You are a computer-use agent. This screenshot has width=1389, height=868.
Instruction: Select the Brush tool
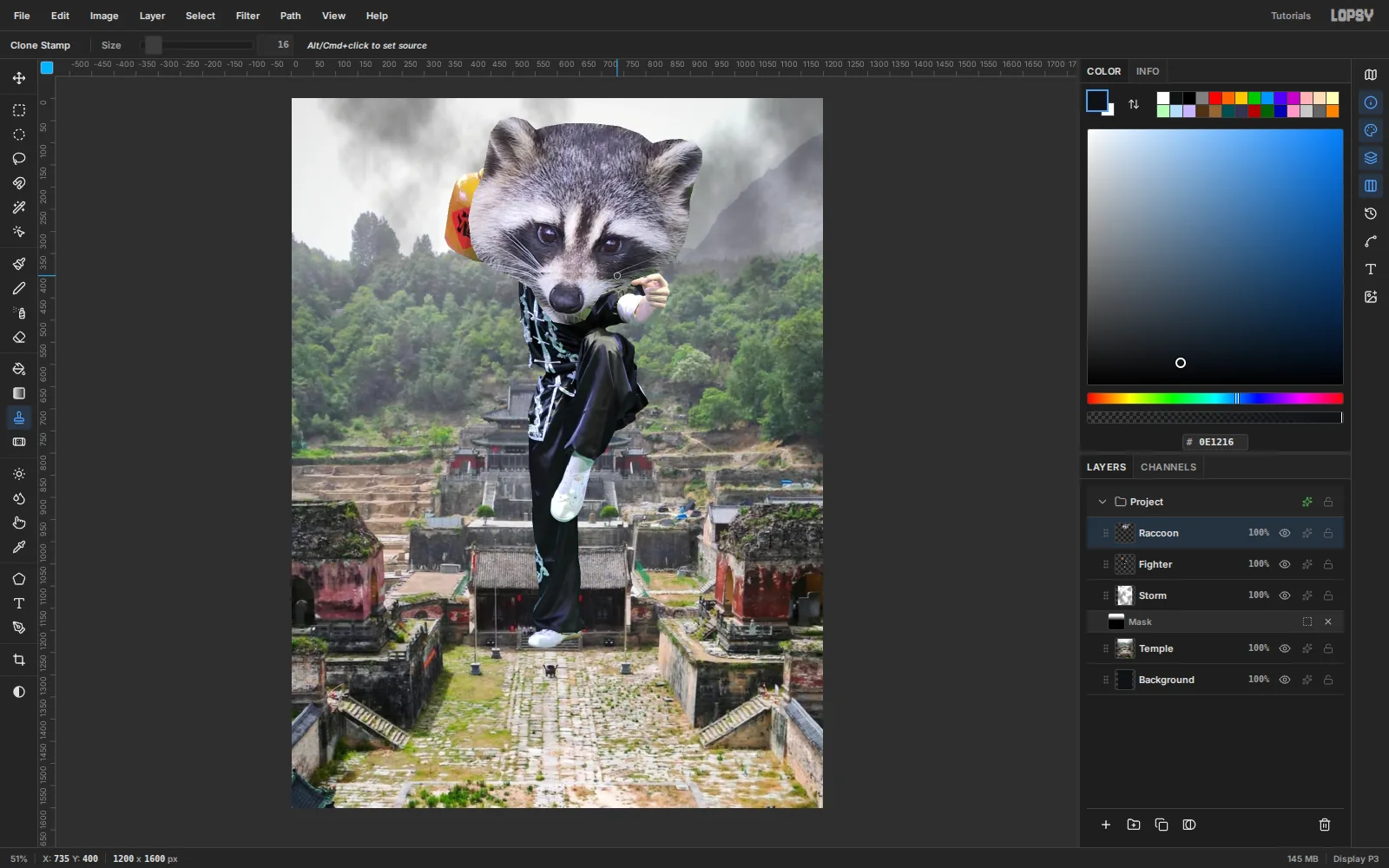pos(19,264)
